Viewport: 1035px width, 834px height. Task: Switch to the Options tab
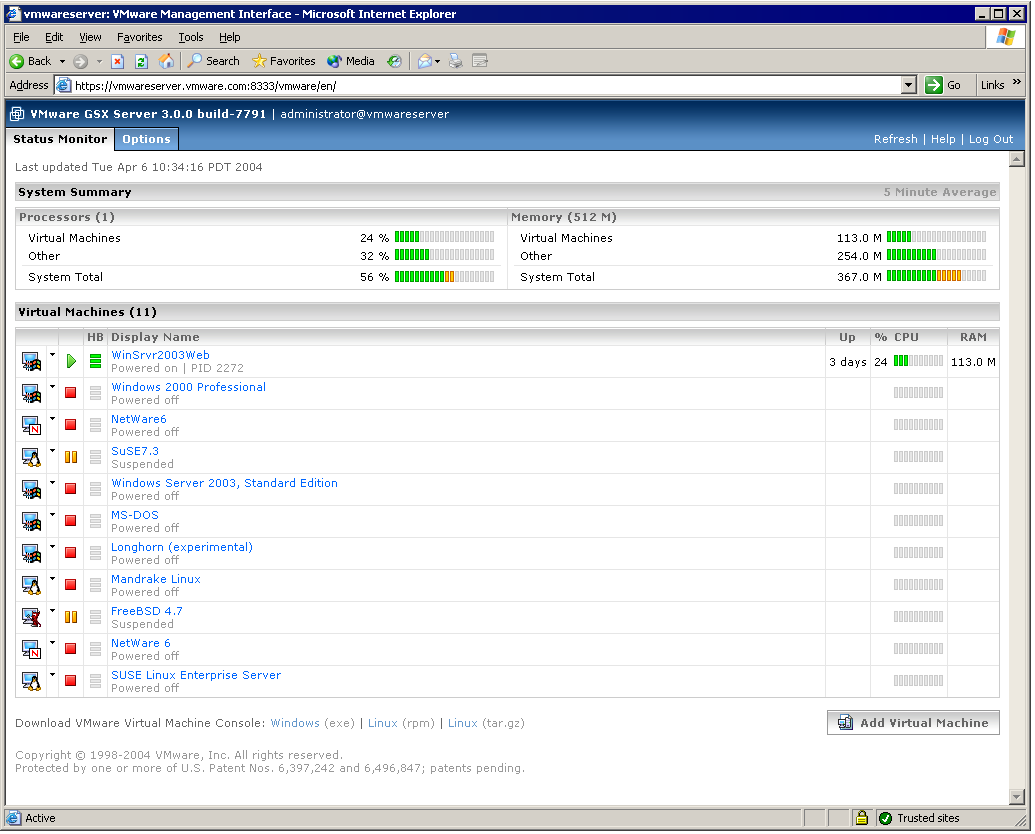click(x=147, y=139)
